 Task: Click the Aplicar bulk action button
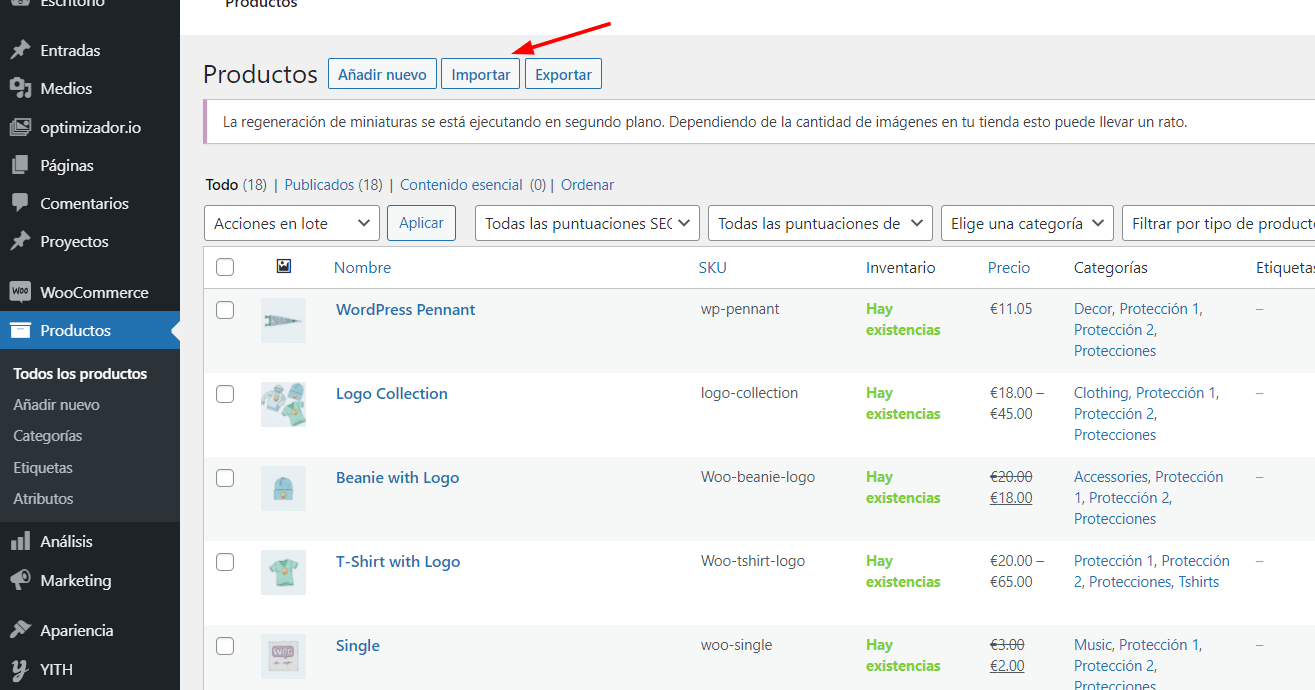[x=421, y=223]
